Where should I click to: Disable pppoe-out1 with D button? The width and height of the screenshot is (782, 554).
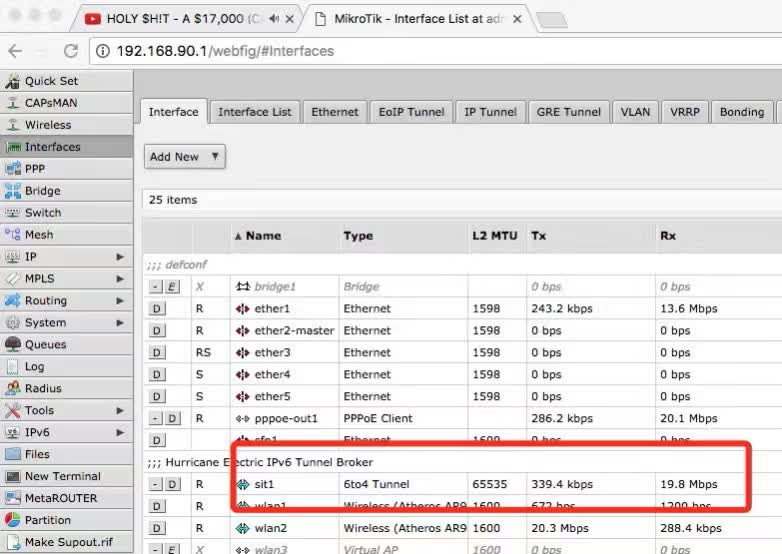point(172,418)
